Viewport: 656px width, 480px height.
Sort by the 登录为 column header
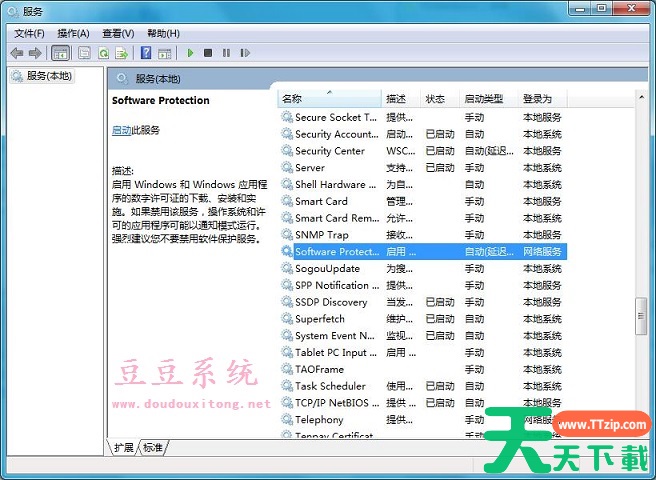pyautogui.click(x=543, y=99)
